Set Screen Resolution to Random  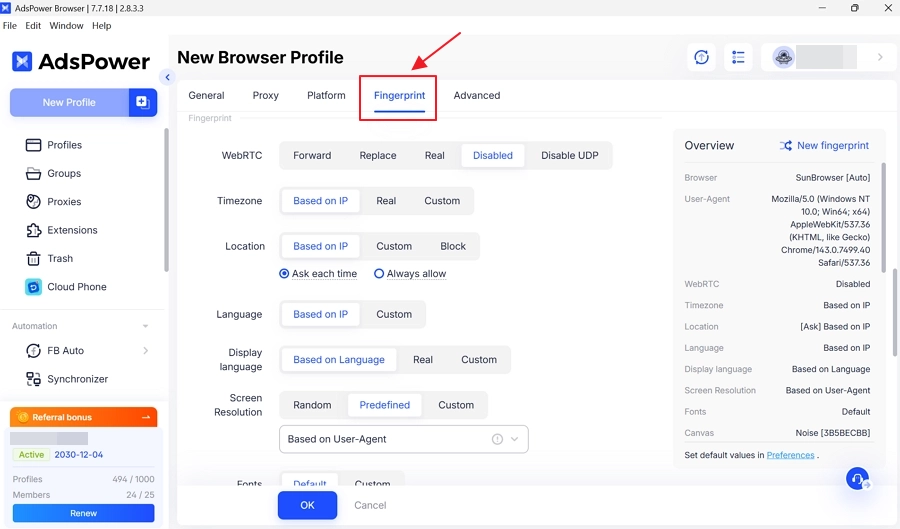pyautogui.click(x=312, y=405)
